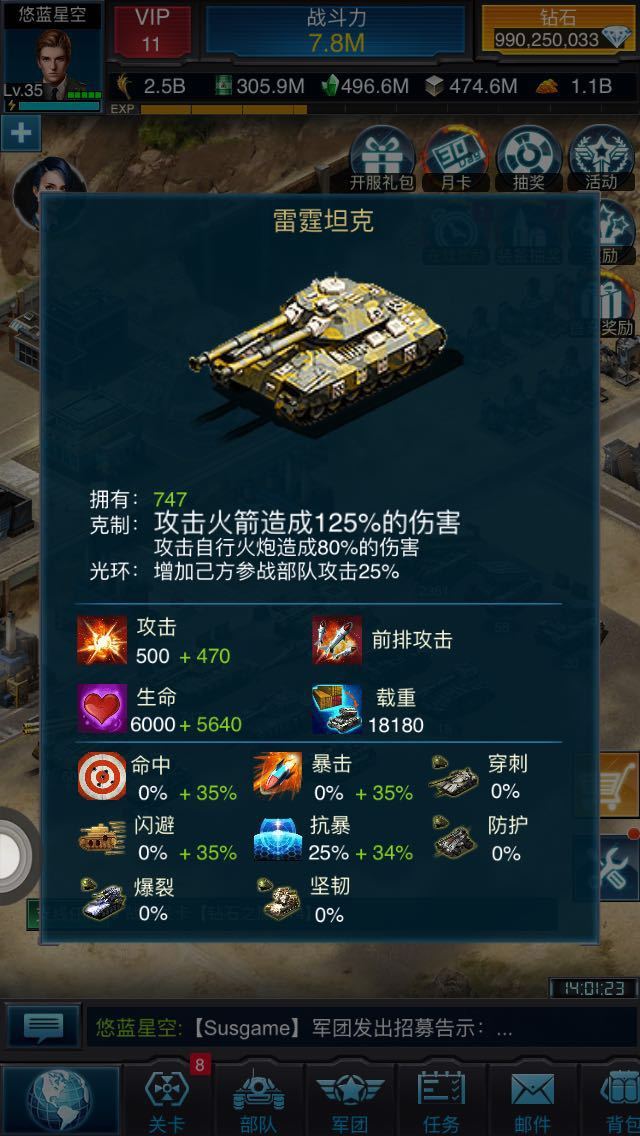Click the 战斗力 7.8M power panel
This screenshot has width=640, height=1136.
[336, 30]
